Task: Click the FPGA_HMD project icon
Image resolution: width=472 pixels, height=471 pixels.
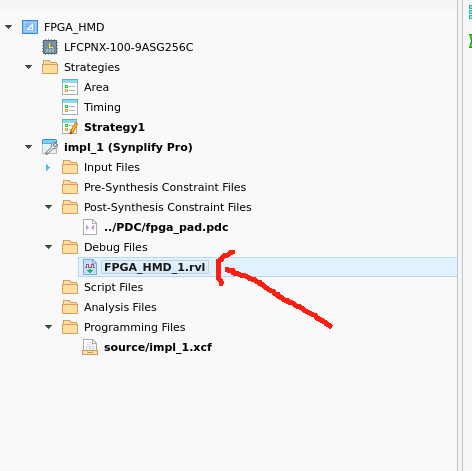Action: (30, 27)
